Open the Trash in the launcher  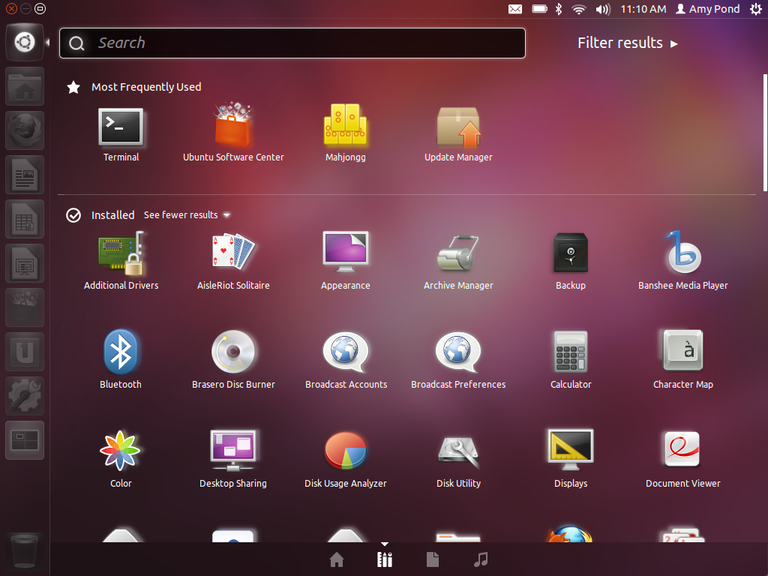[24, 551]
